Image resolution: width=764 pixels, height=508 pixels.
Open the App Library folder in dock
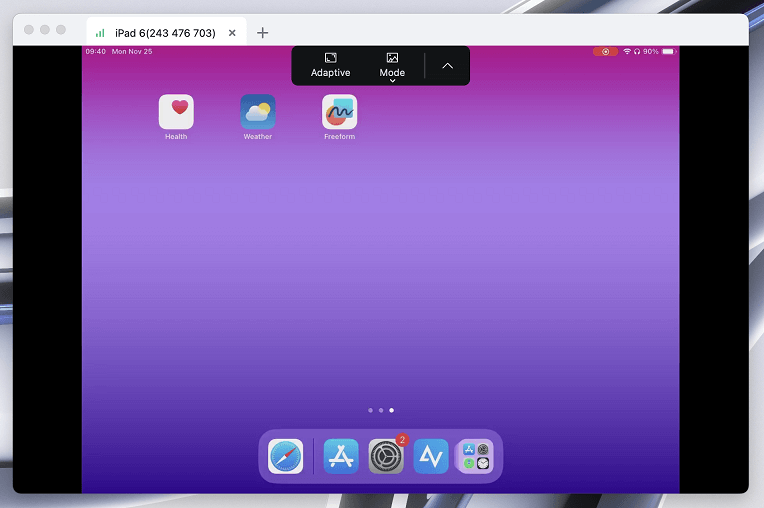click(x=476, y=456)
